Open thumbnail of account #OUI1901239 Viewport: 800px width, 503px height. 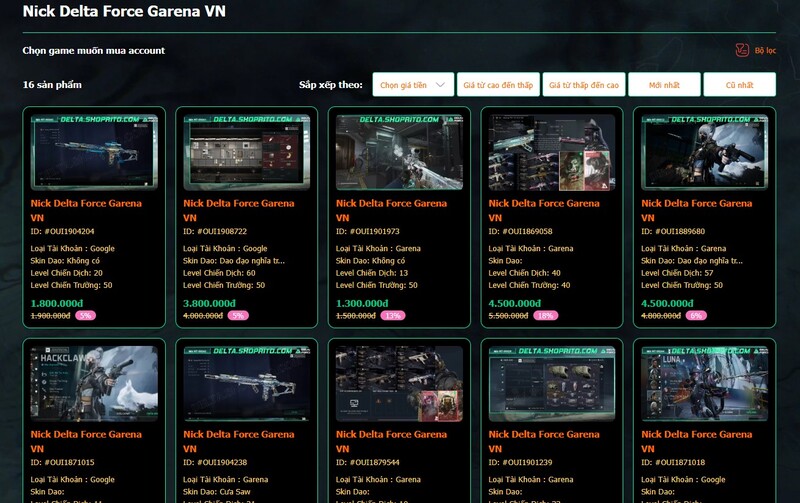[x=552, y=384]
